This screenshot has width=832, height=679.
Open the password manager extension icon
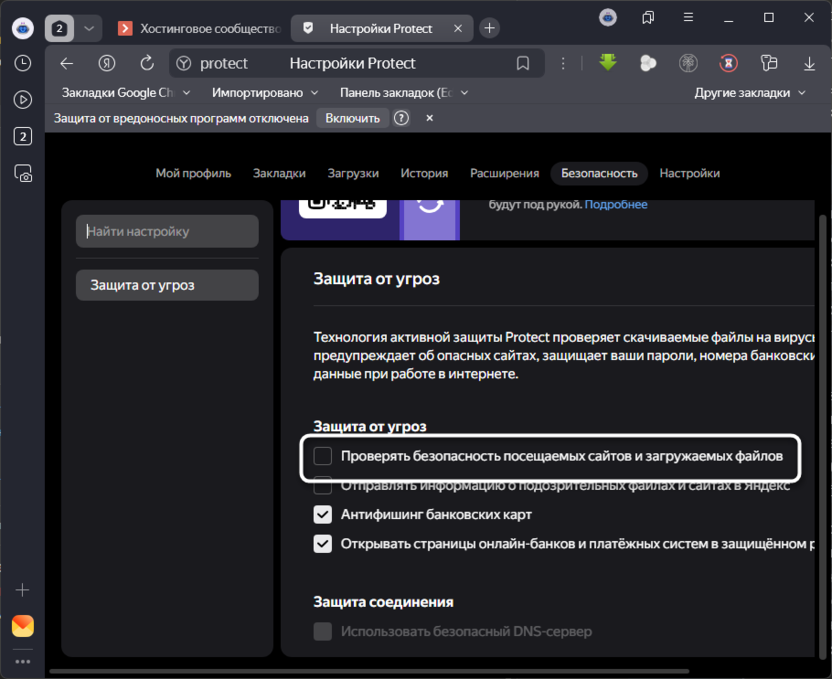click(767, 62)
